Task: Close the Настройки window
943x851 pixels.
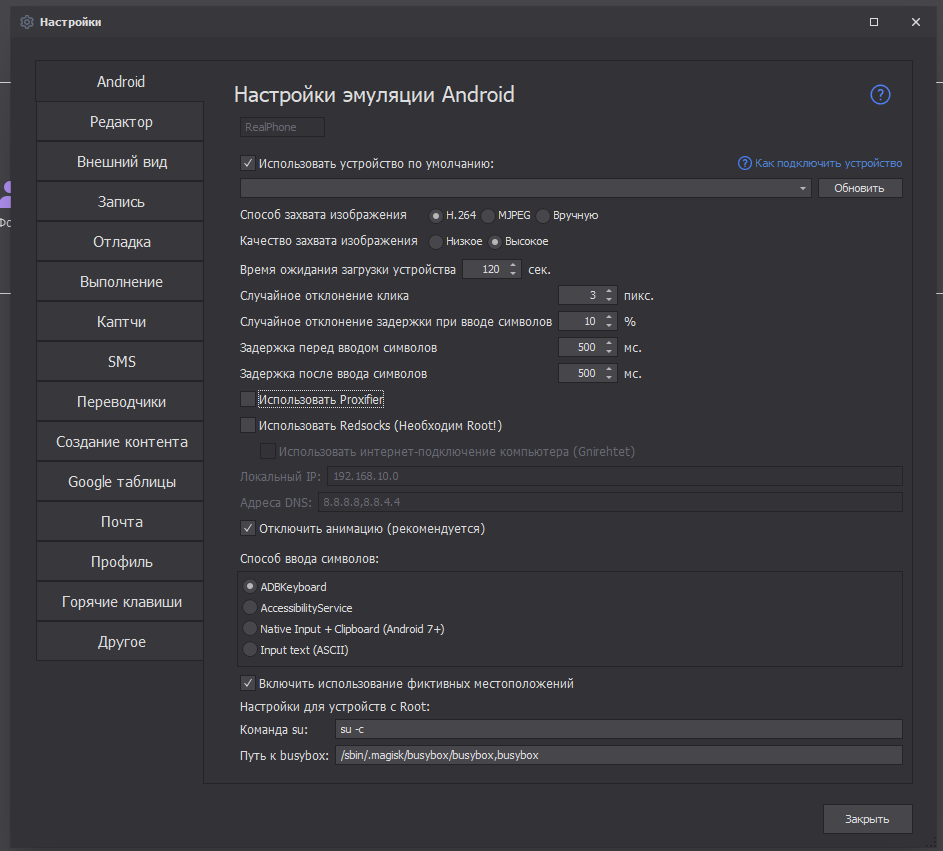Action: tap(915, 22)
